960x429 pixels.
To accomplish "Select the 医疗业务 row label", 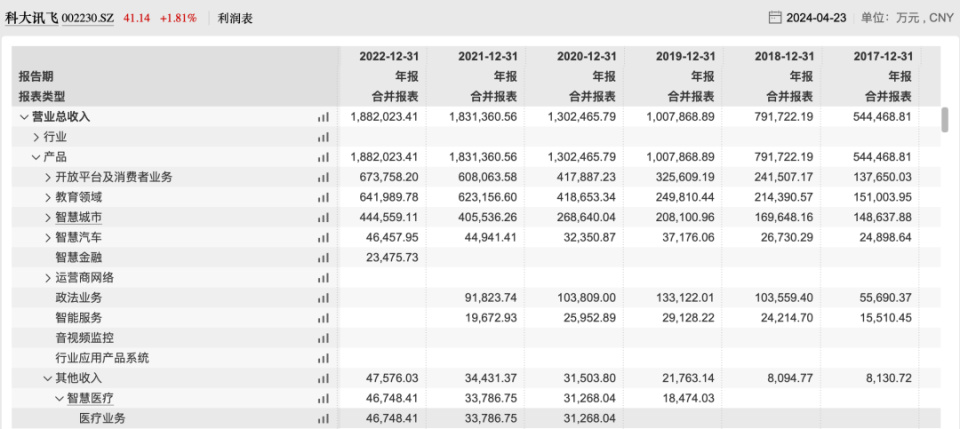I will tap(102, 419).
